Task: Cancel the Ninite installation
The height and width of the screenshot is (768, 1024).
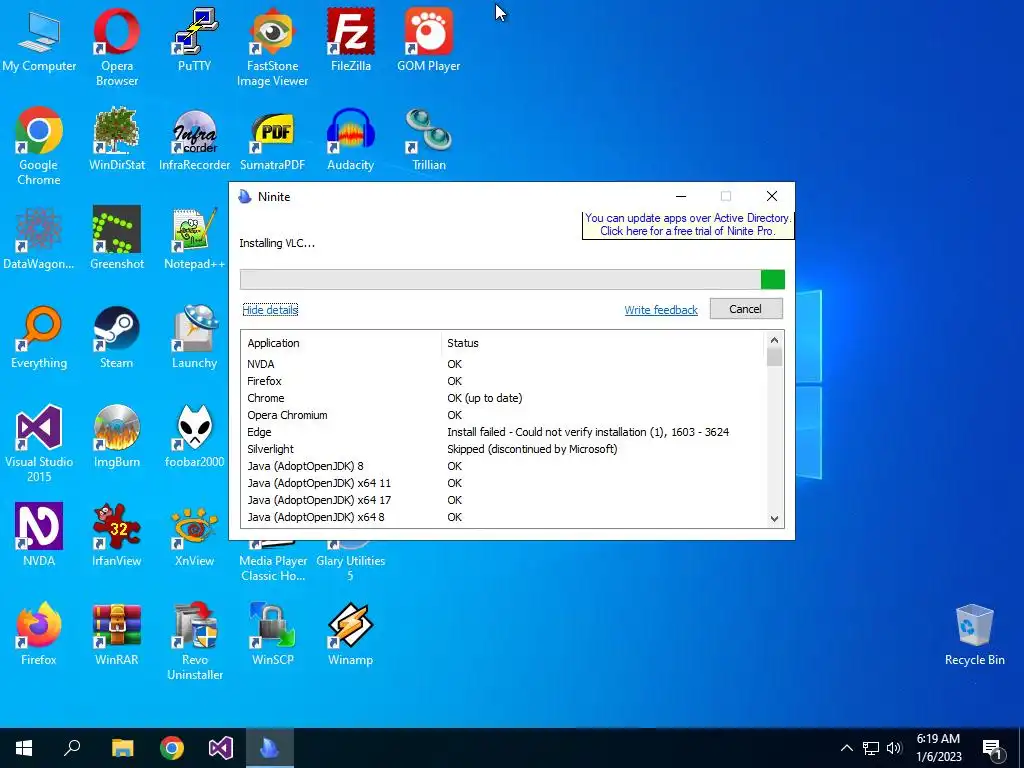Action: pos(746,309)
